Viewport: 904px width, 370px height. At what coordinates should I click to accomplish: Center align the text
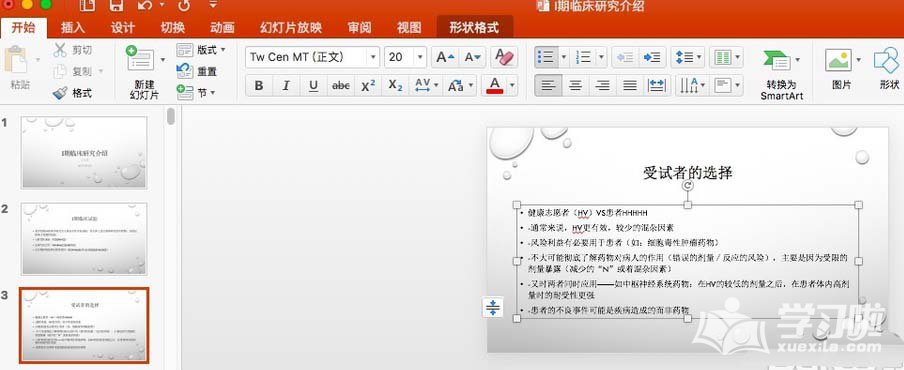tap(575, 86)
